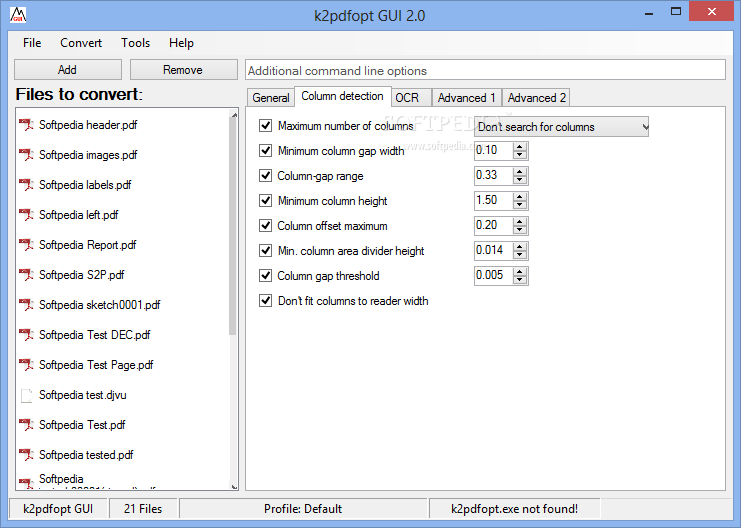This screenshot has width=741, height=528.
Task: Click the PDF icon beside Softpedia labels.pdf
Action: 26,185
